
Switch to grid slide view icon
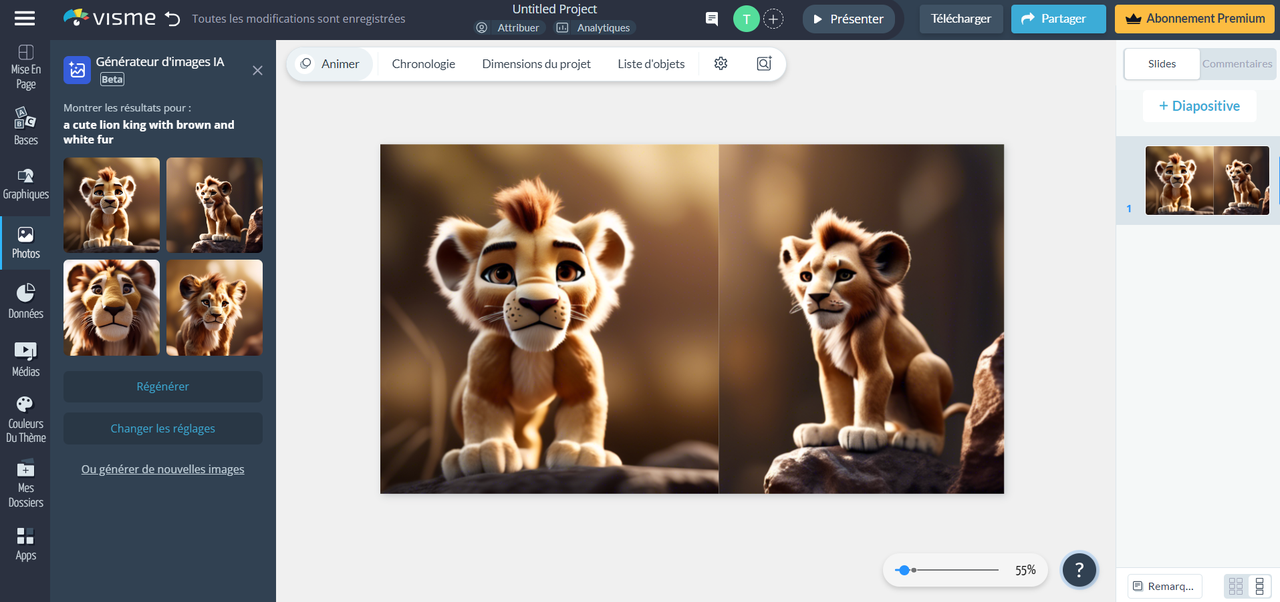tap(1236, 586)
